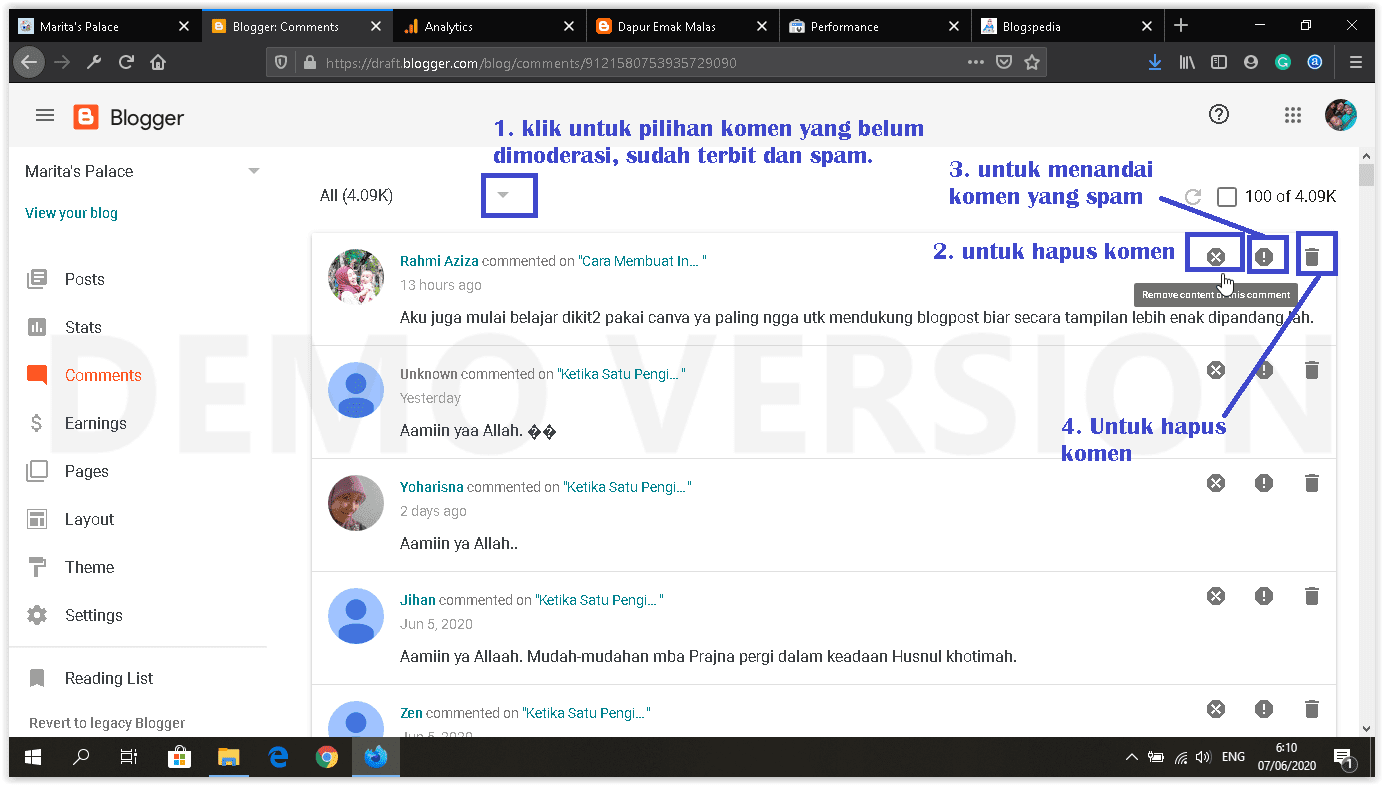Click the Blogger logo icon
Image resolution: width=1383 pixels, height=785 pixels.
point(86,118)
